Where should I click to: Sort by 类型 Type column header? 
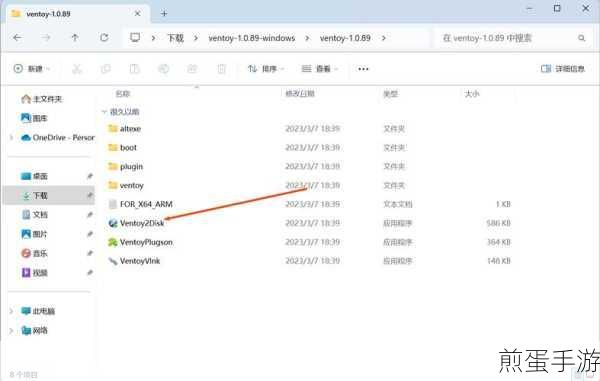coord(390,94)
